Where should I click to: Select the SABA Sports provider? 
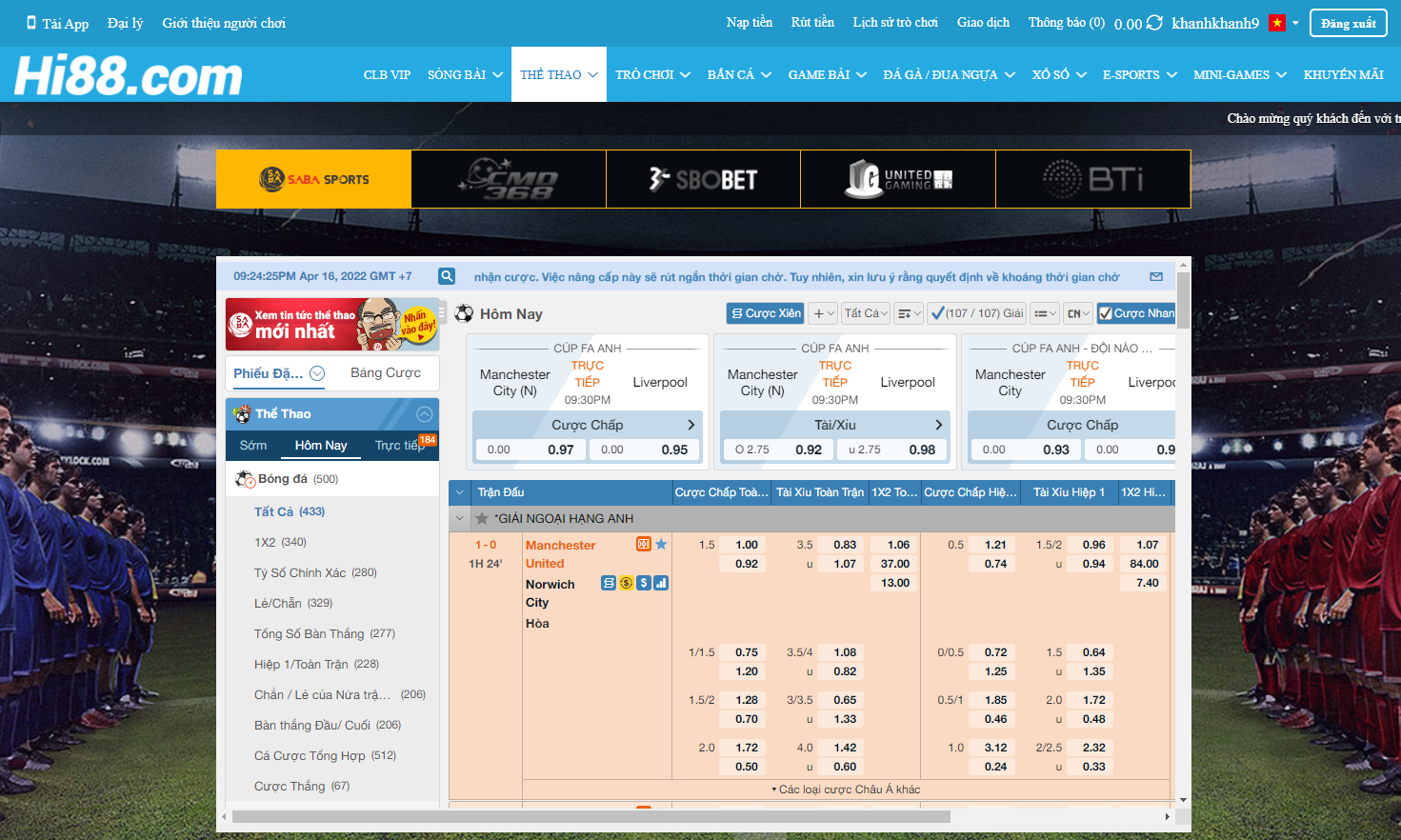[x=313, y=179]
